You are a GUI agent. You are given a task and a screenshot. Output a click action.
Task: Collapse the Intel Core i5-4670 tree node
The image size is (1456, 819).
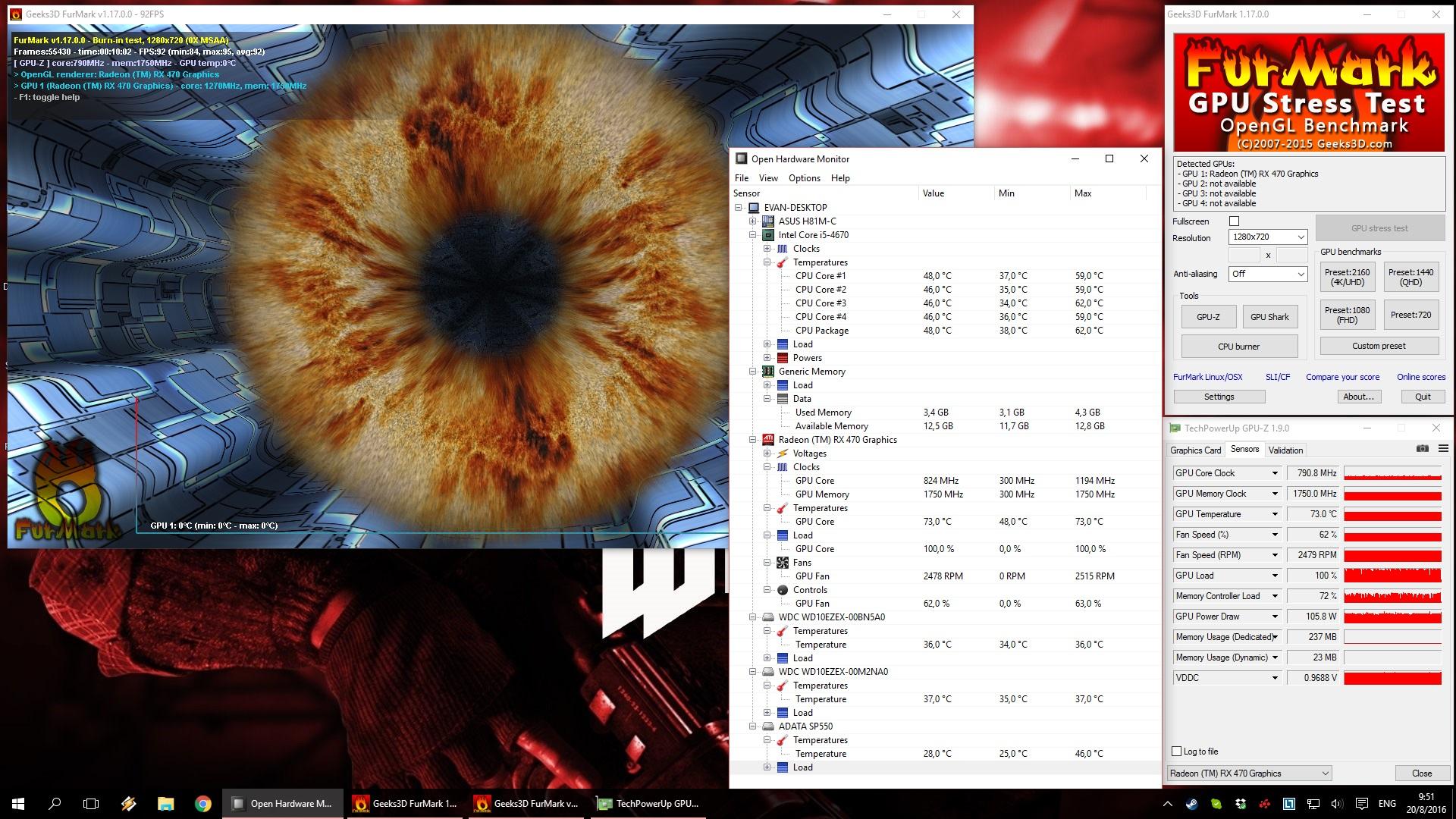tap(753, 235)
